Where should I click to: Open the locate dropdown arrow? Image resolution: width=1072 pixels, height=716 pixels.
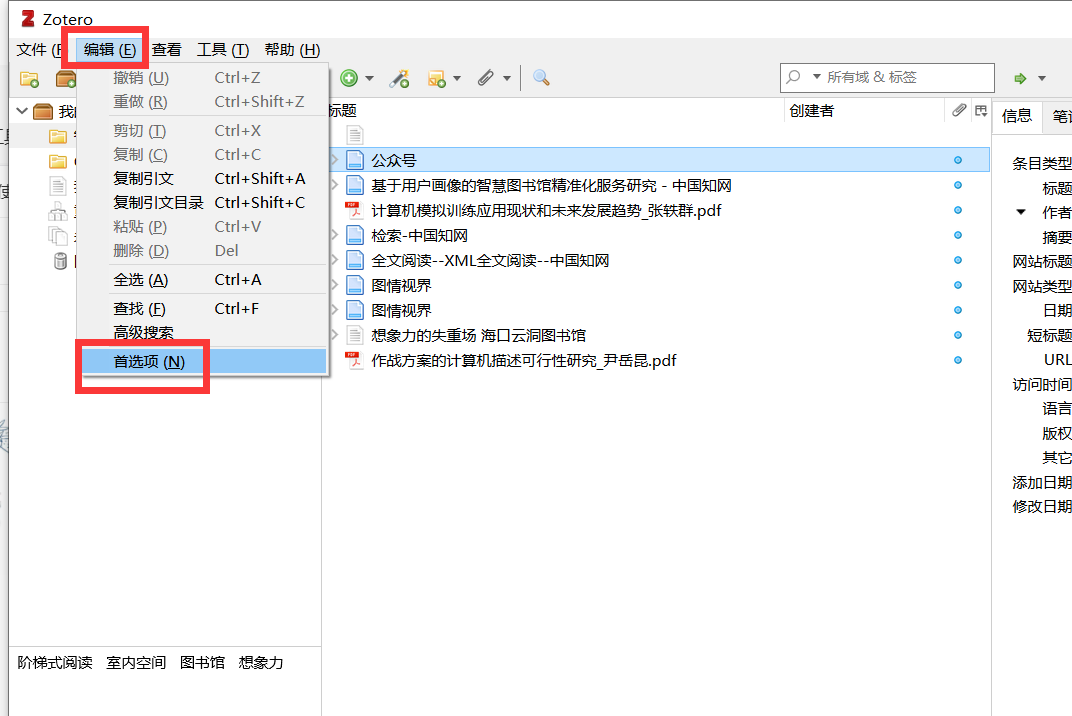tap(1042, 78)
